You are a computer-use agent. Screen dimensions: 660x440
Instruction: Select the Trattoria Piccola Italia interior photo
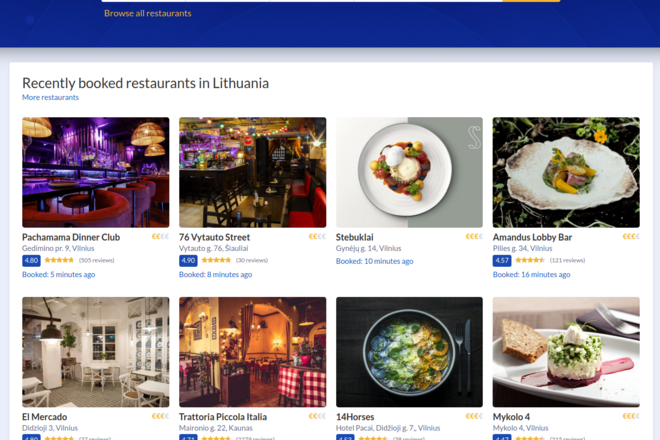[x=253, y=352]
